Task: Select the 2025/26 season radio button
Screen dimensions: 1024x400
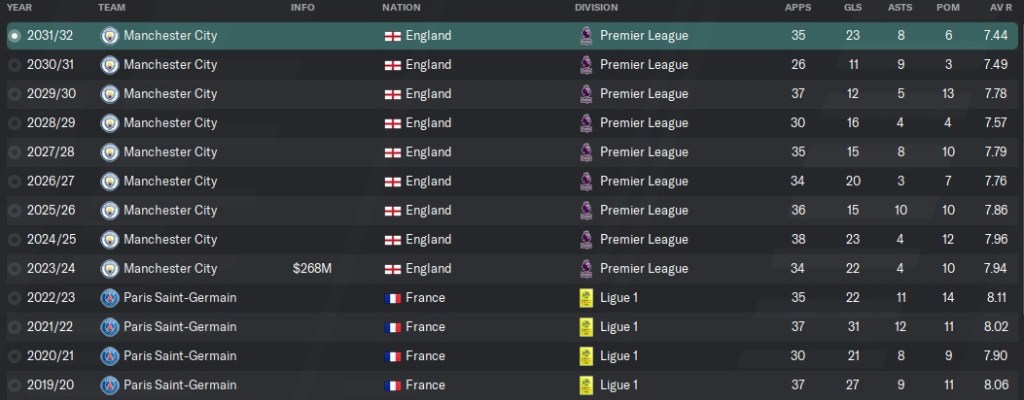Action: click(x=14, y=211)
